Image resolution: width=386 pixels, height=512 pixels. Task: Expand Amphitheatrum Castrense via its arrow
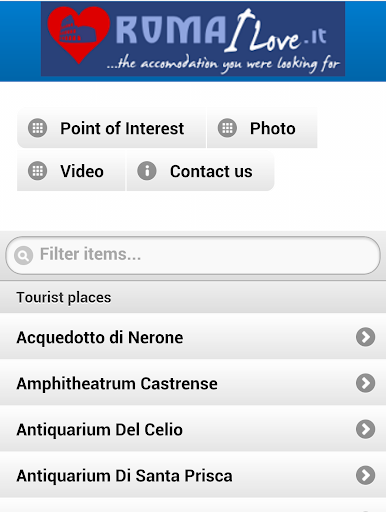(365, 383)
